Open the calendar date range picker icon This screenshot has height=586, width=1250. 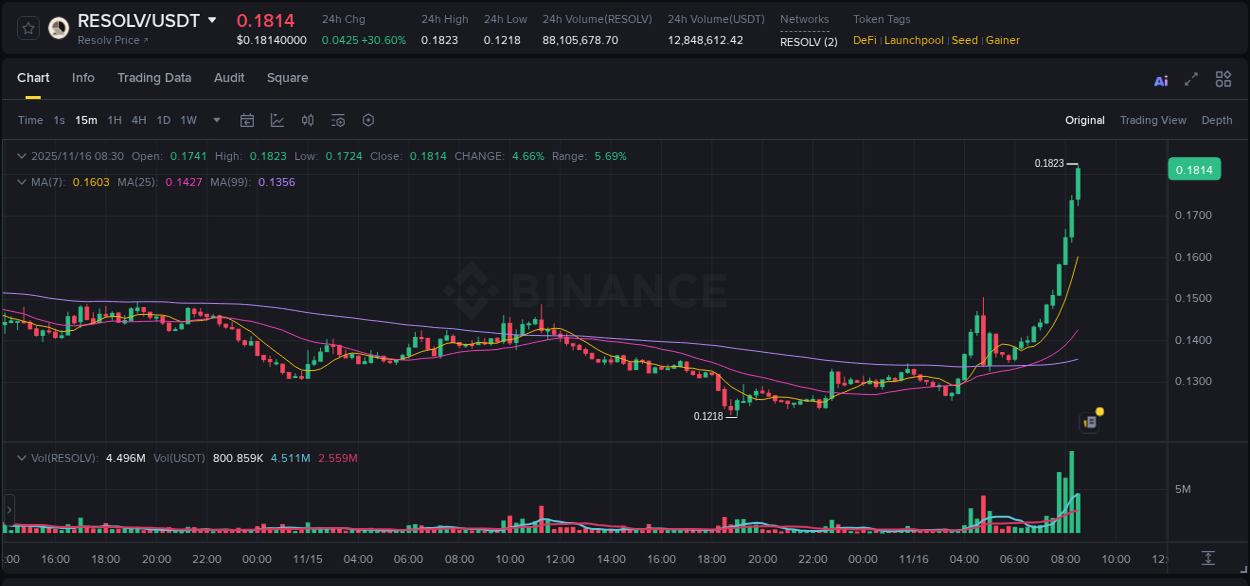(247, 120)
